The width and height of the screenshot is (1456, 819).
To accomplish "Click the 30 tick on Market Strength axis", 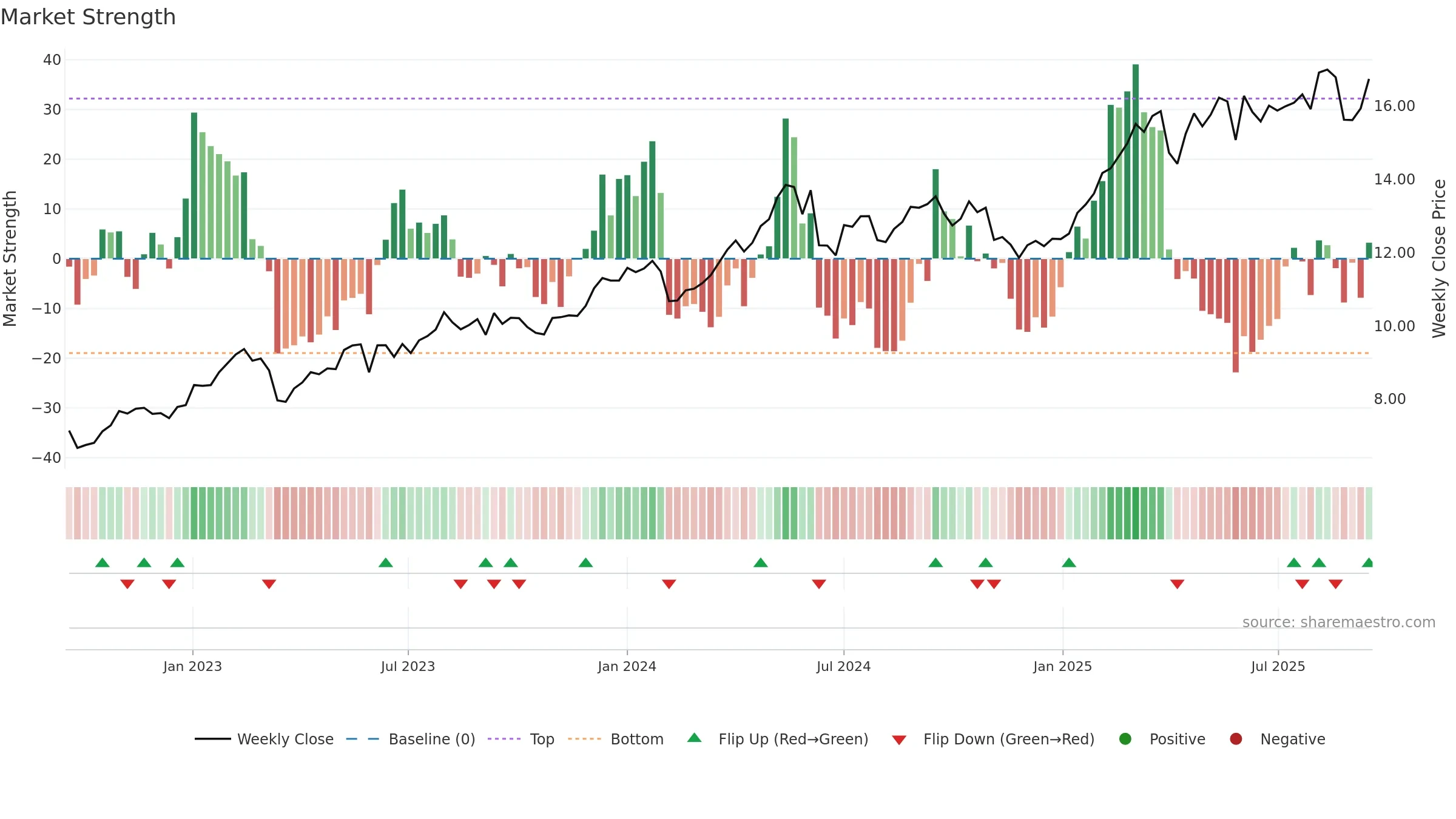I will point(52,110).
